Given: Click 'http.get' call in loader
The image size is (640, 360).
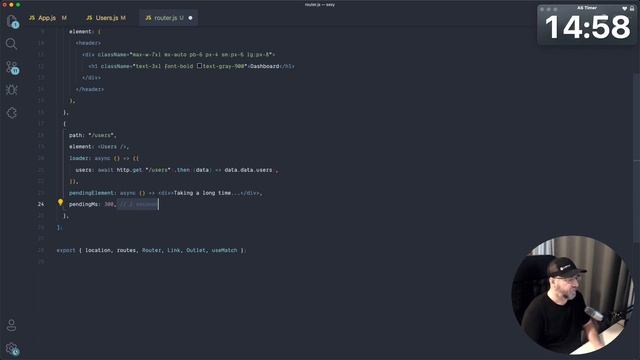Looking at the screenshot, I should coord(129,170).
